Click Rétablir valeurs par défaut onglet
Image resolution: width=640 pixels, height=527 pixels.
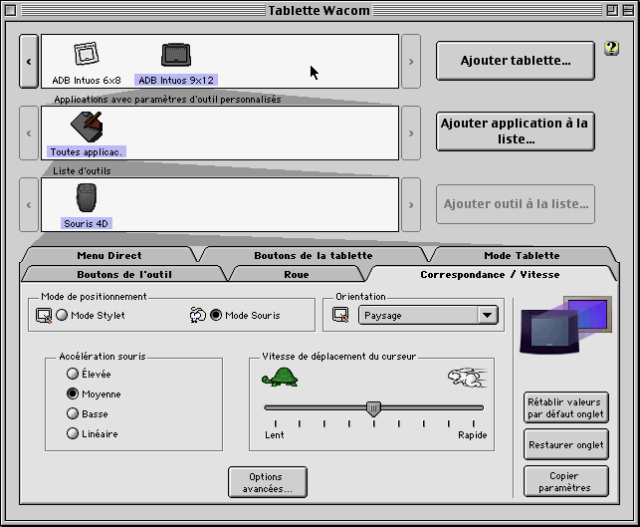tap(566, 407)
